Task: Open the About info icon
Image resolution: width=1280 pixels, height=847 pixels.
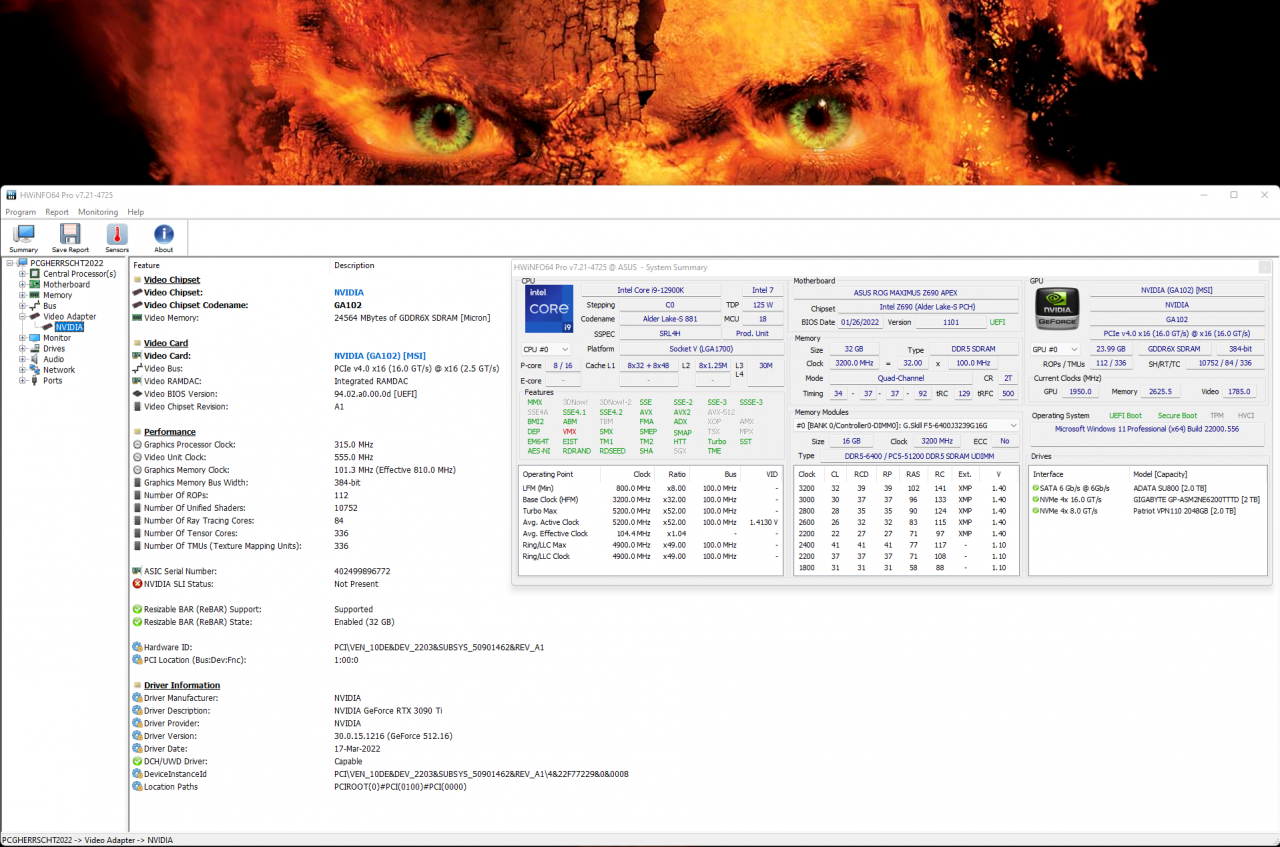Action: pos(164,234)
